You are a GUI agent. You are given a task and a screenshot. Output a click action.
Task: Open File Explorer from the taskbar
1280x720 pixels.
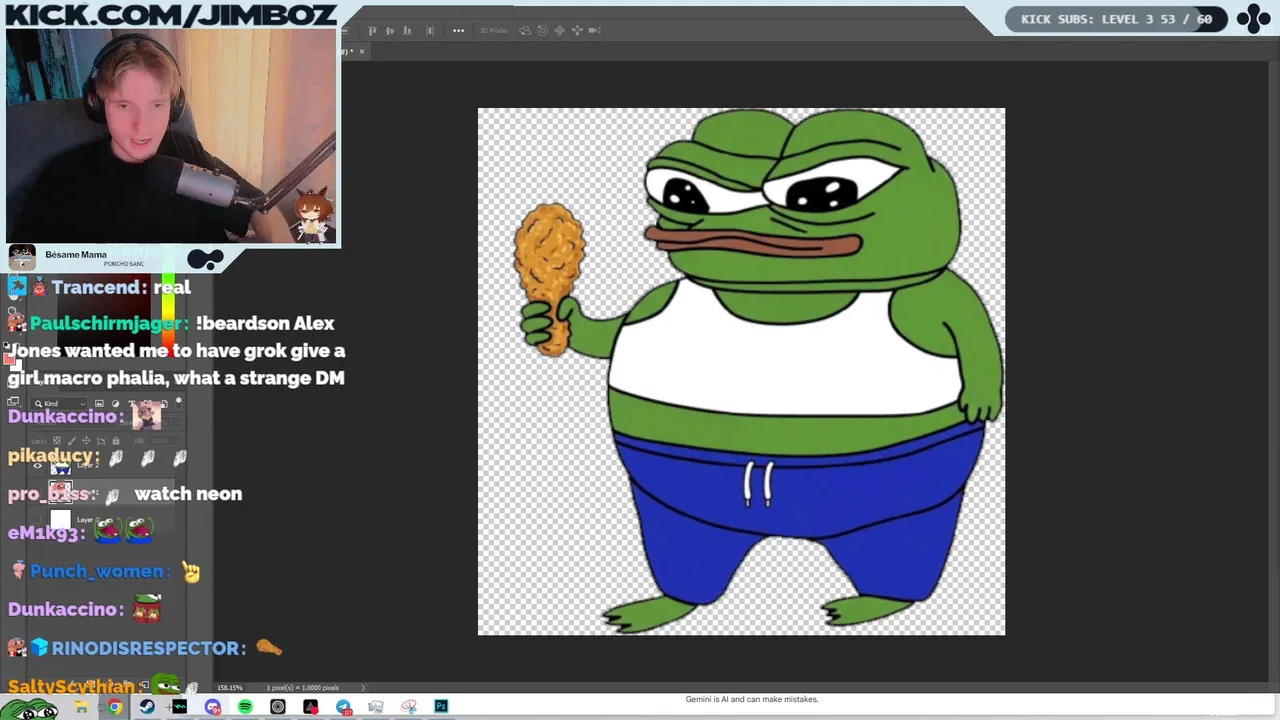(x=82, y=707)
